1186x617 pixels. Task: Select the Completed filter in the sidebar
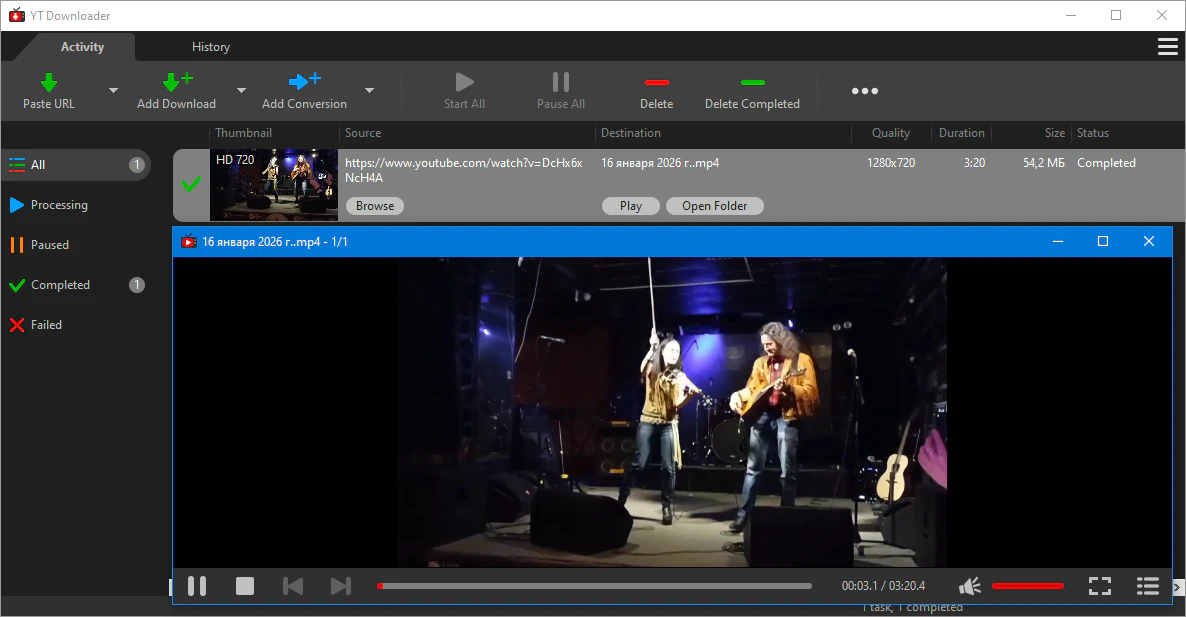pyautogui.click(x=60, y=285)
